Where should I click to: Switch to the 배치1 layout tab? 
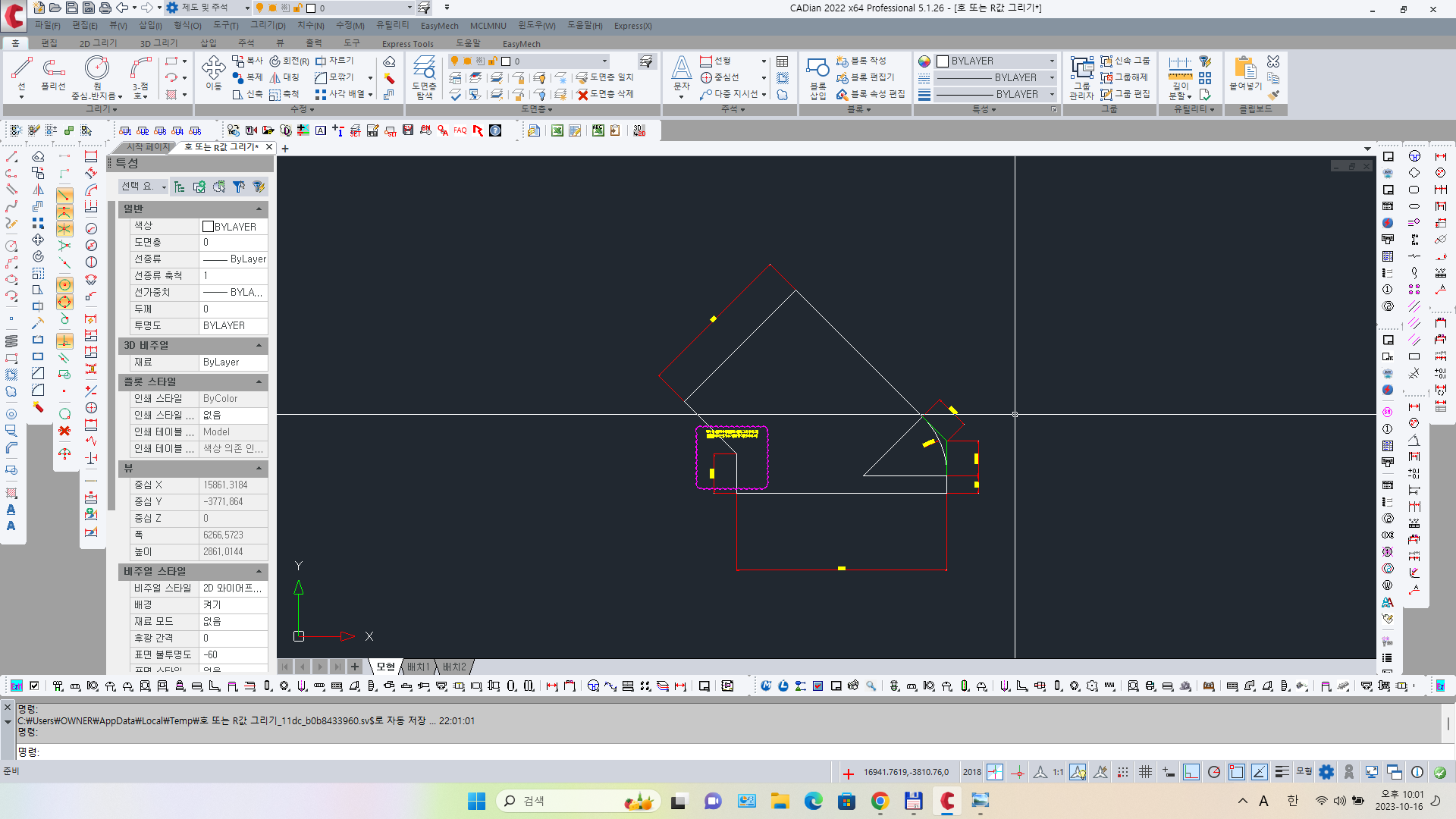[418, 667]
